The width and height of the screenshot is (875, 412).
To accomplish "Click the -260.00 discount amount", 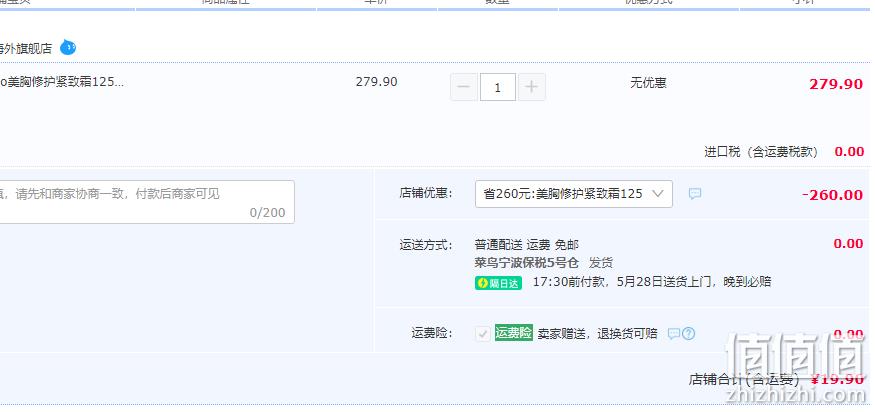I will click(833, 195).
